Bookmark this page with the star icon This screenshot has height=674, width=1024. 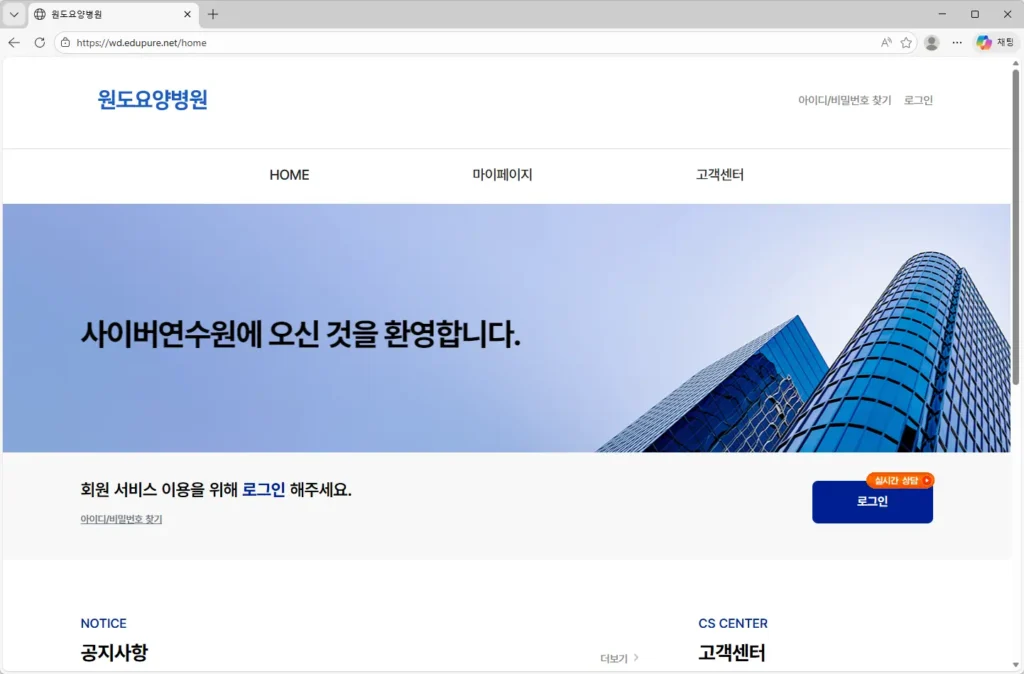click(x=907, y=42)
